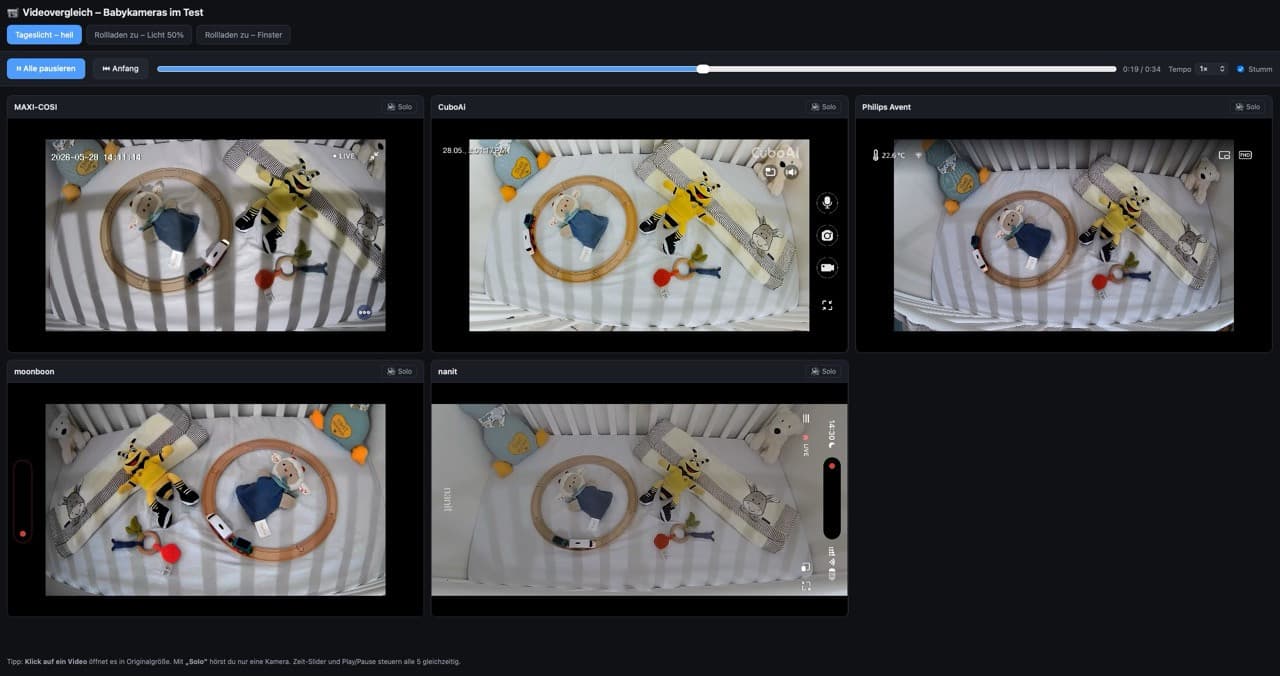The width and height of the screenshot is (1280, 676).
Task: Click the 22.6°C temperature reading
Action: tap(893, 155)
